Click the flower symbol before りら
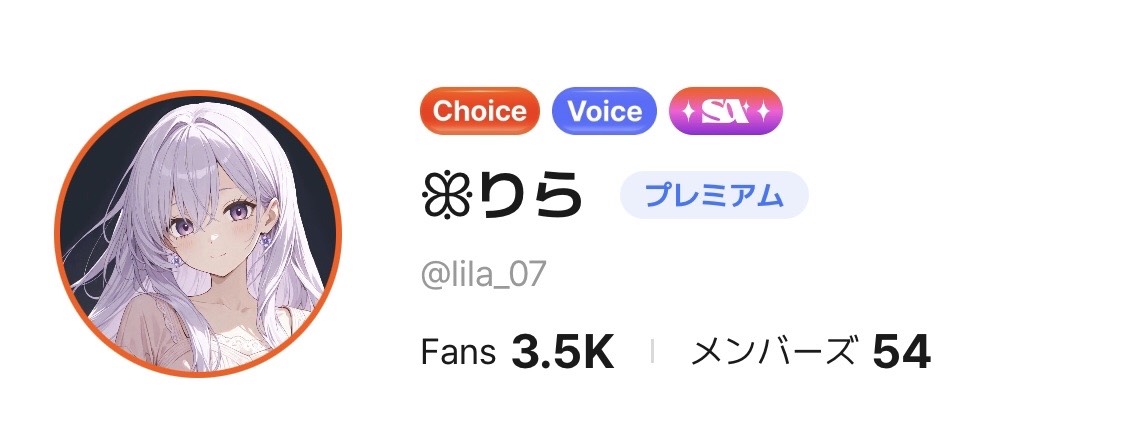Image resolution: width=1125 pixels, height=423 pixels. [x=445, y=197]
